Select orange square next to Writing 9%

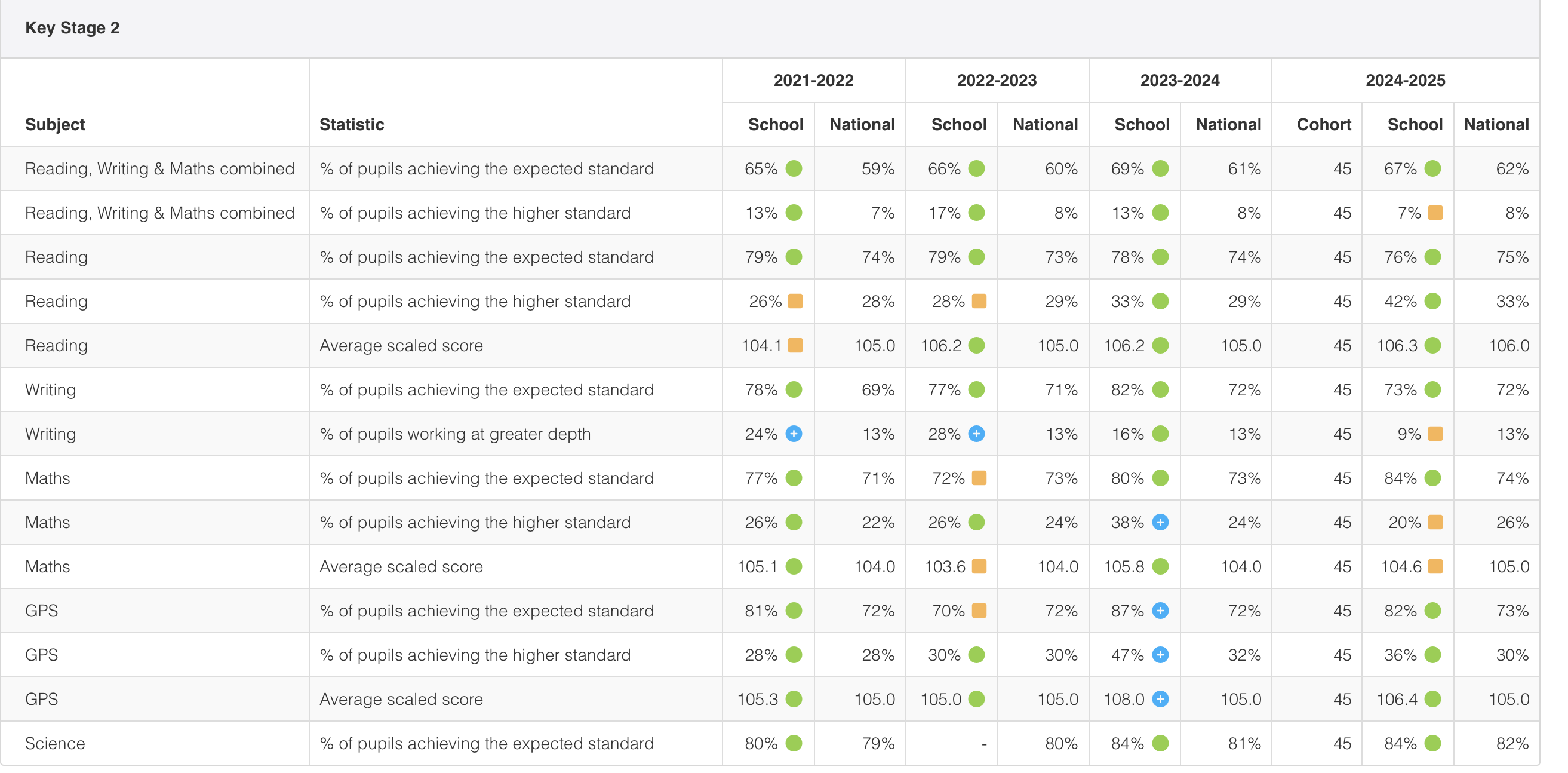coord(1435,434)
